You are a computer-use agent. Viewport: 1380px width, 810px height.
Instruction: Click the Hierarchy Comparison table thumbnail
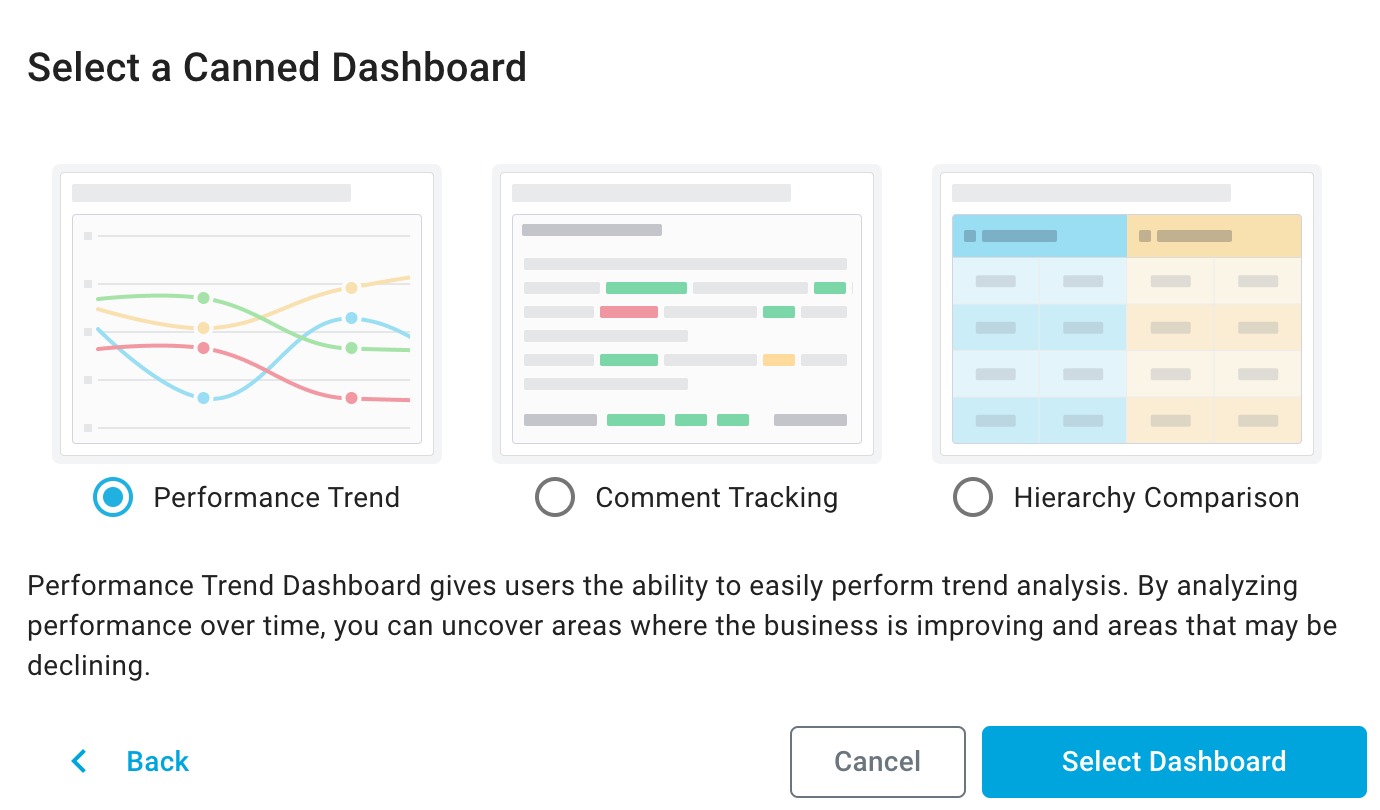pos(1127,314)
